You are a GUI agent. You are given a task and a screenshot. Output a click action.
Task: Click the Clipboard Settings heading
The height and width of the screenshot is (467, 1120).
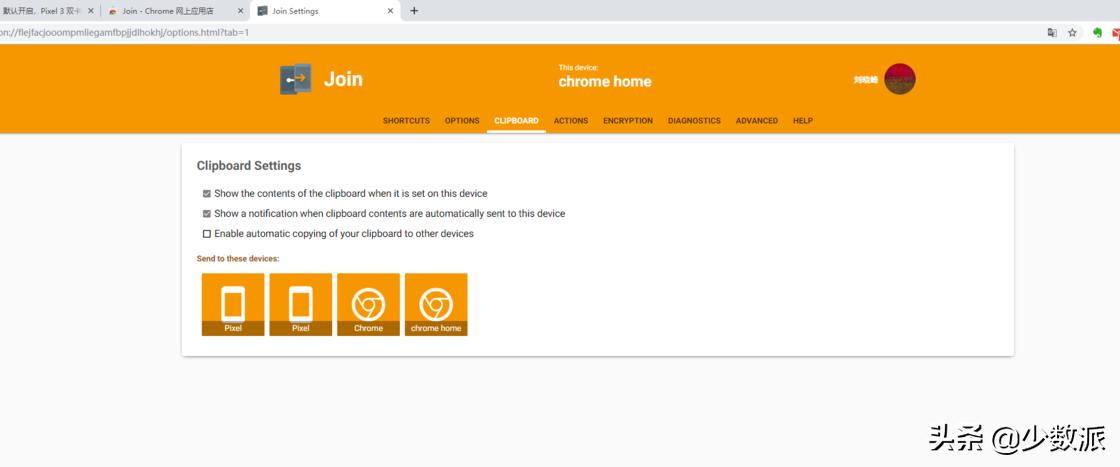pyautogui.click(x=249, y=166)
